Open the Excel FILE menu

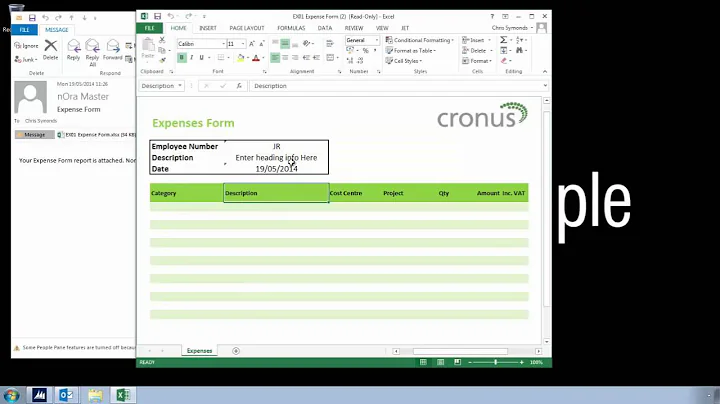point(149,28)
